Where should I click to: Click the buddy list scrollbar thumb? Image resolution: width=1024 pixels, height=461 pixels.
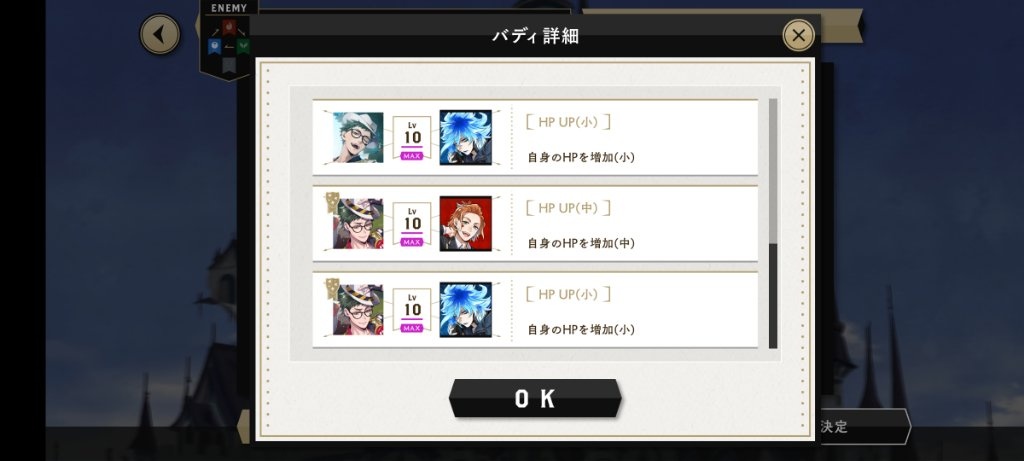(x=773, y=296)
